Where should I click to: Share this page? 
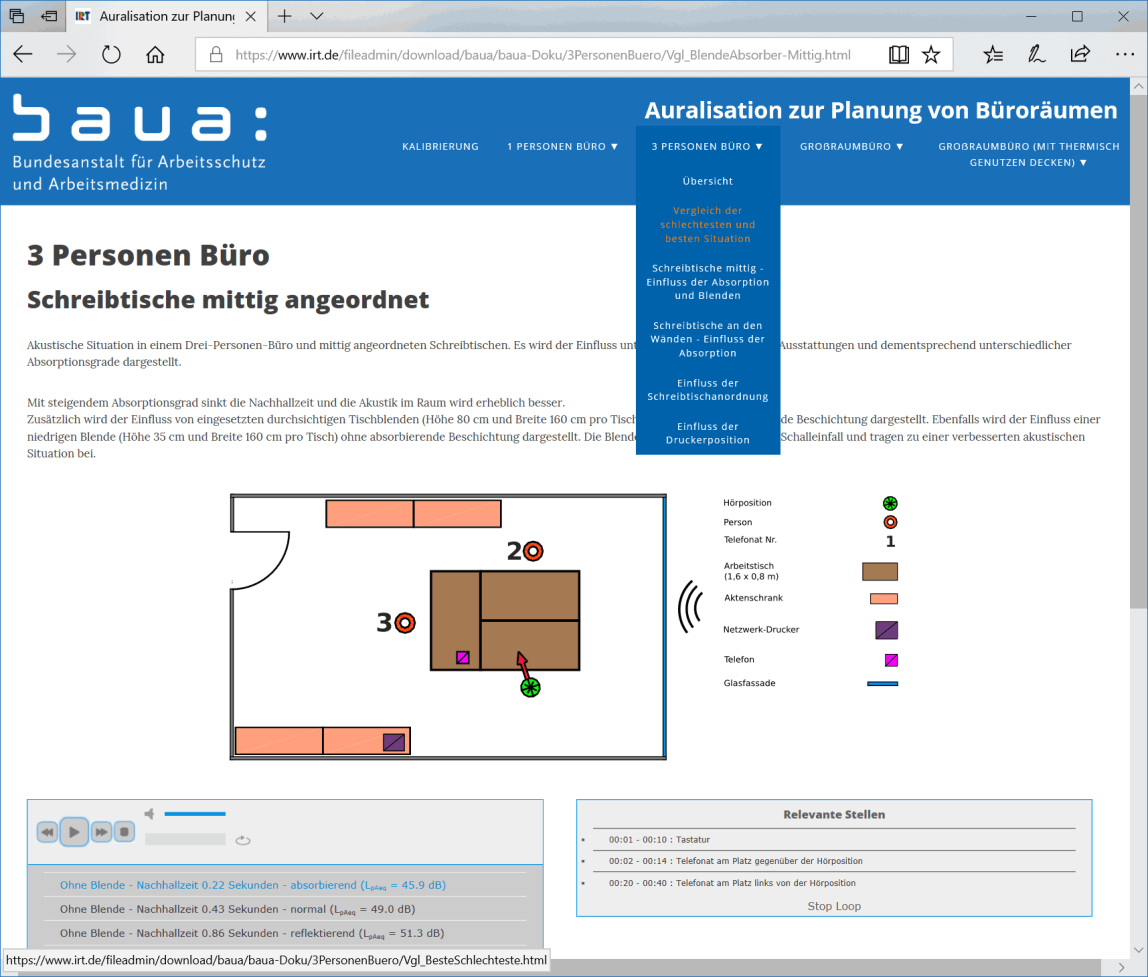point(1080,54)
